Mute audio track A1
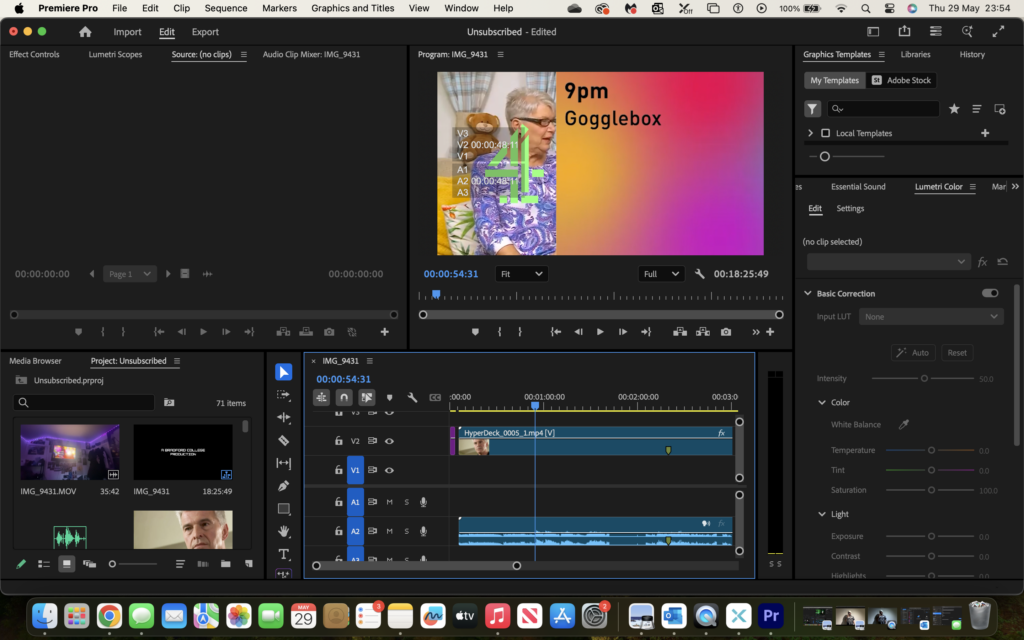The image size is (1024, 640). click(x=389, y=502)
